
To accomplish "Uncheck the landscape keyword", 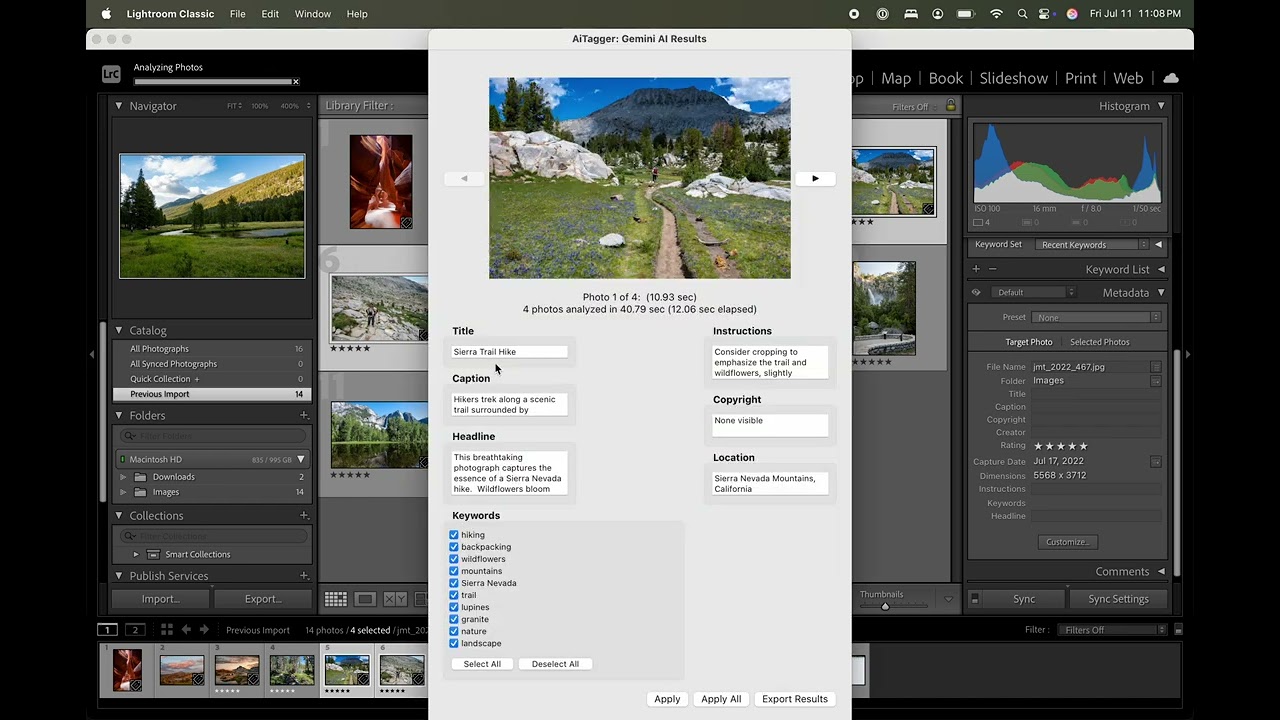I will [454, 643].
